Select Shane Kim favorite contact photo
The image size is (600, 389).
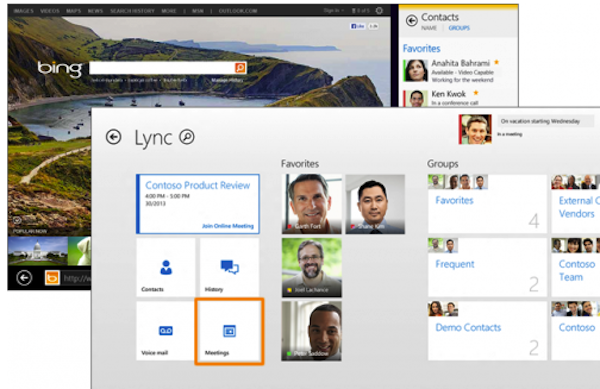[x=375, y=204]
